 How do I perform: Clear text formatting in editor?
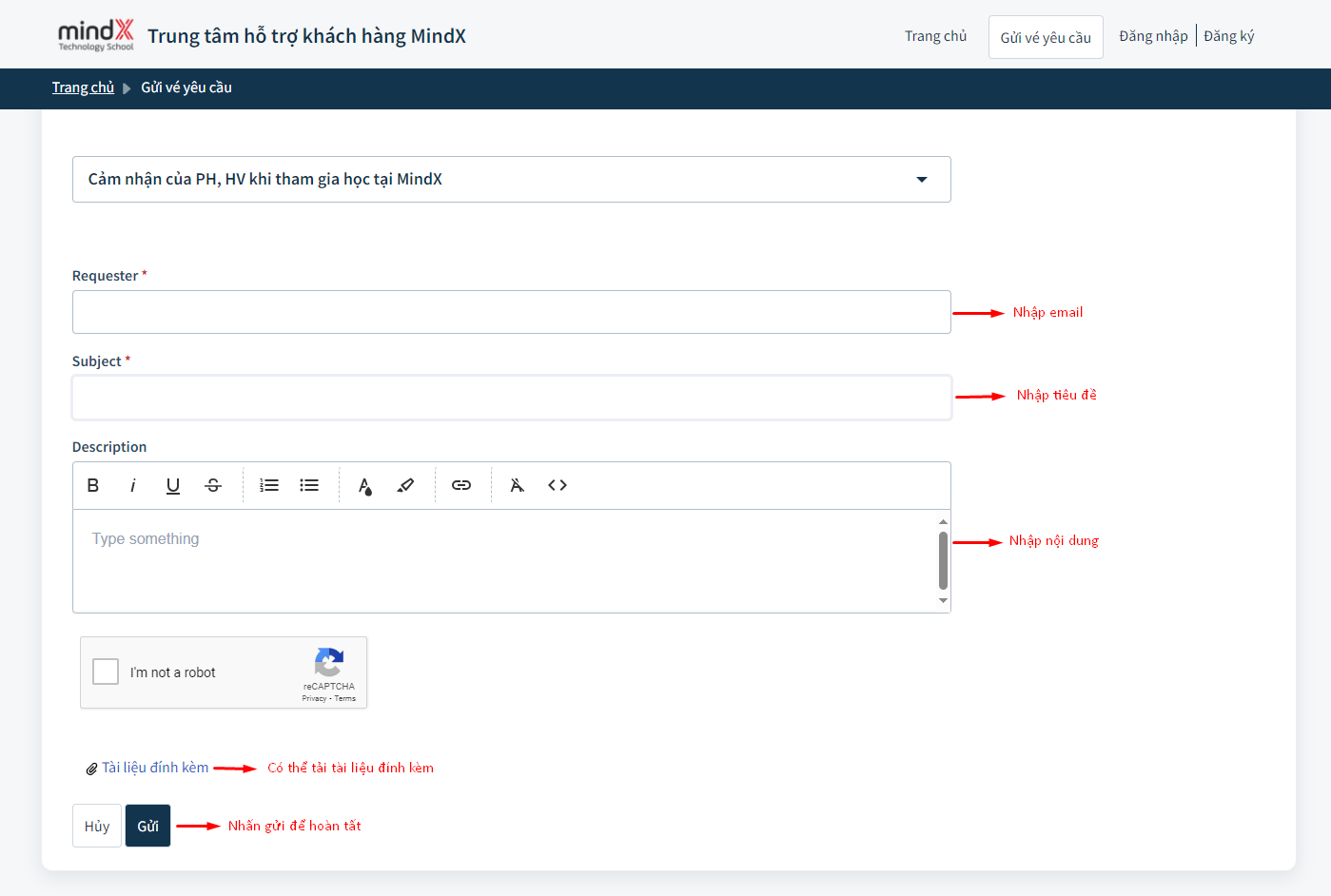coord(518,485)
